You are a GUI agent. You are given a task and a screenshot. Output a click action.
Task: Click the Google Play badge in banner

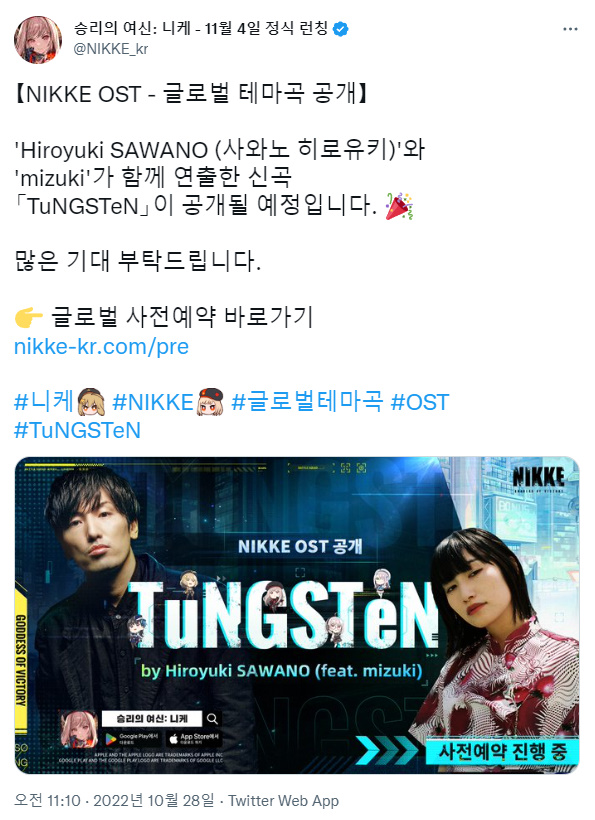[x=132, y=738]
